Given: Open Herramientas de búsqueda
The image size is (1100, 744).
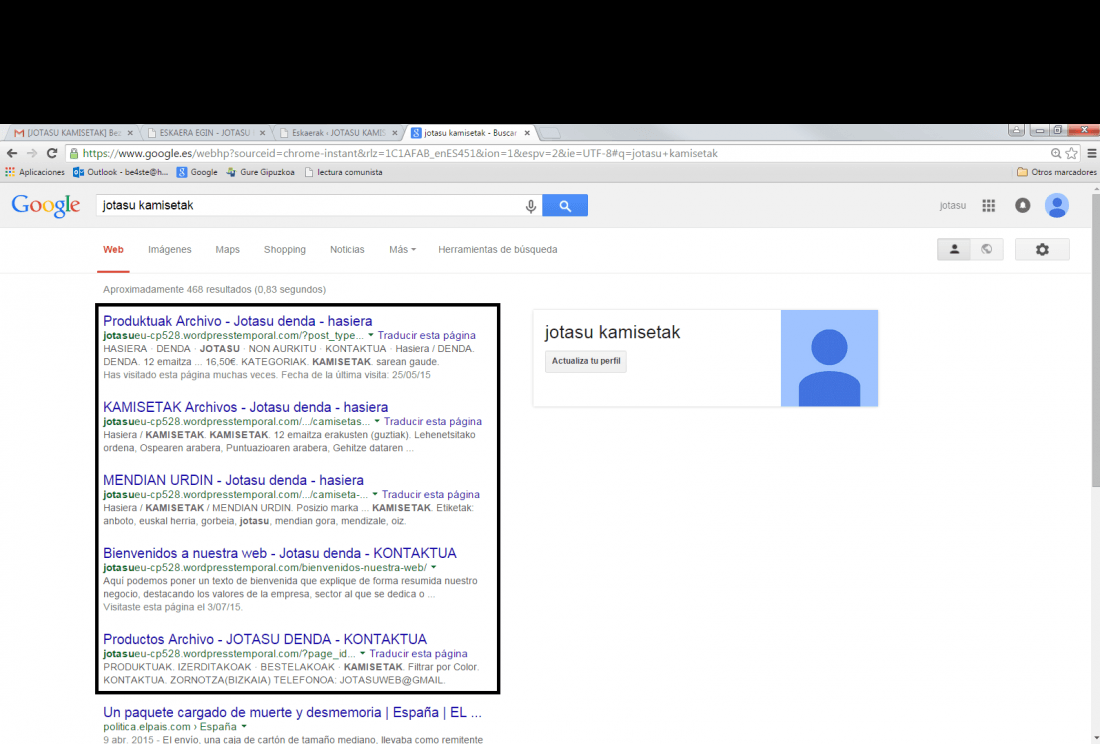Looking at the screenshot, I should click(497, 249).
